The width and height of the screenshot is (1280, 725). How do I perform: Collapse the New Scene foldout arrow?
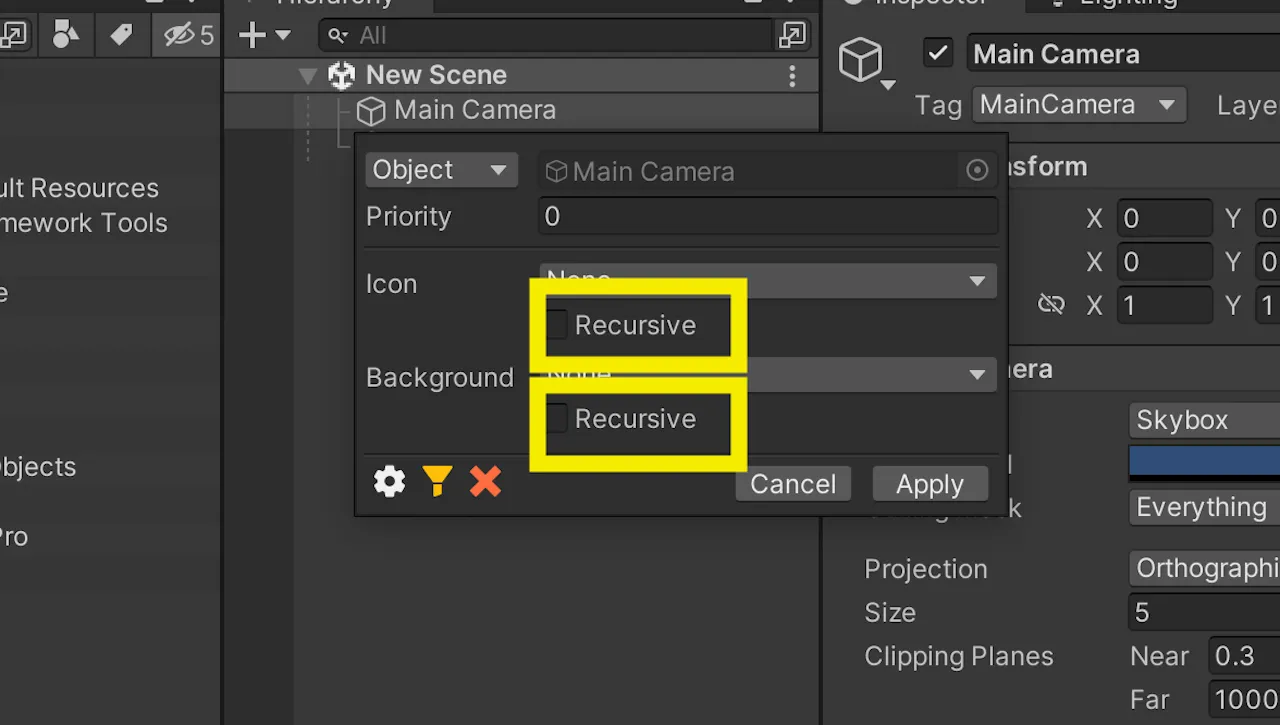pos(308,75)
